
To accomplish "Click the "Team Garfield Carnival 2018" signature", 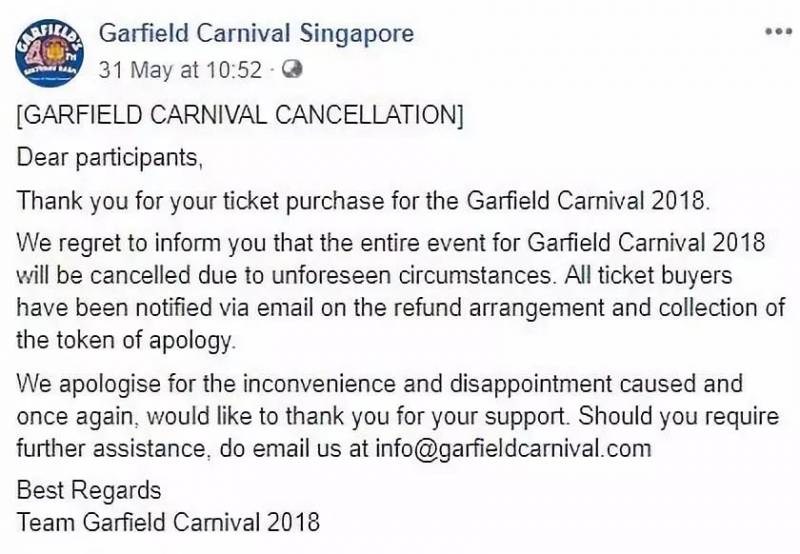I will [x=168, y=521].
